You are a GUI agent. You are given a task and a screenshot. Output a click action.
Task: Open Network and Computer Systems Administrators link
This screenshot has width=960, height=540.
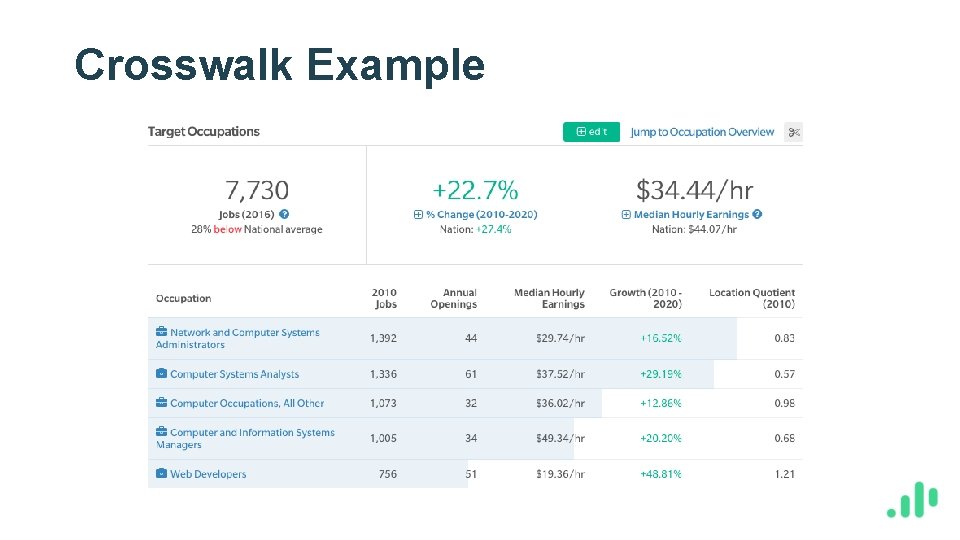[238, 338]
